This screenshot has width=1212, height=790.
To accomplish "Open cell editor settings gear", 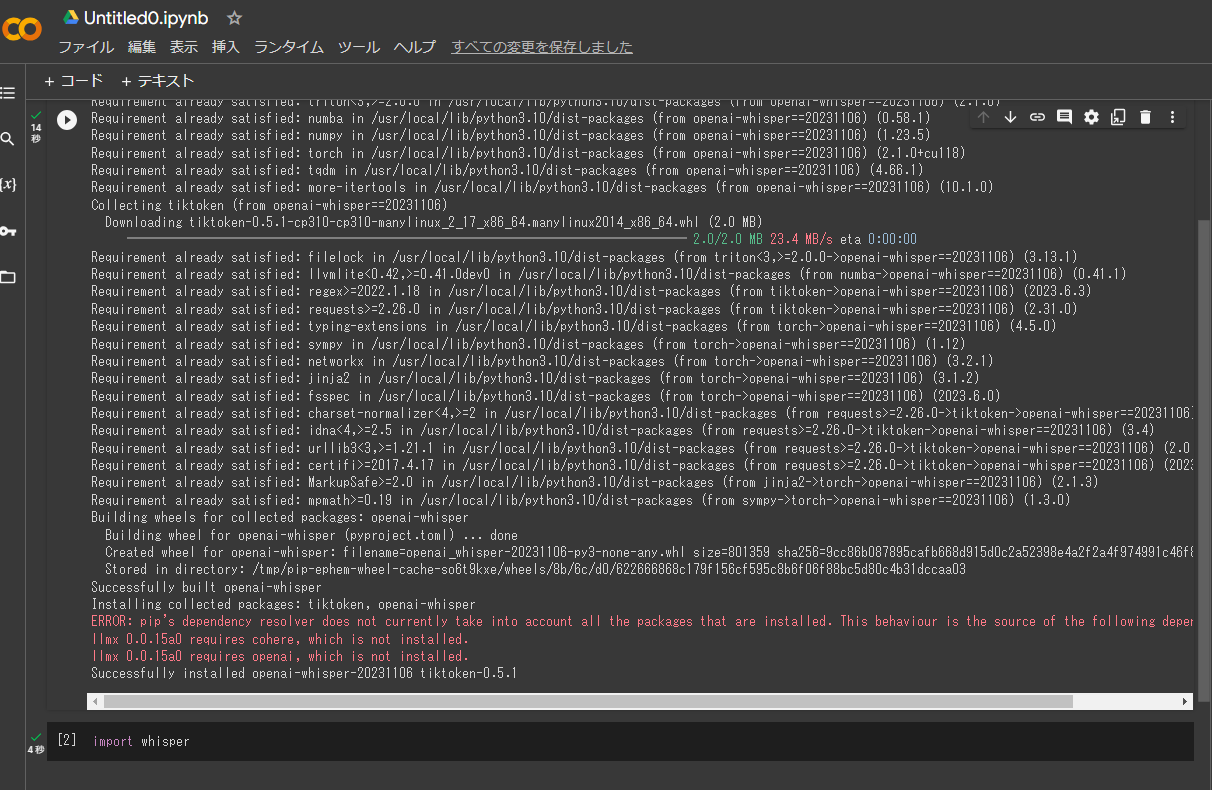I will pyautogui.click(x=1091, y=117).
